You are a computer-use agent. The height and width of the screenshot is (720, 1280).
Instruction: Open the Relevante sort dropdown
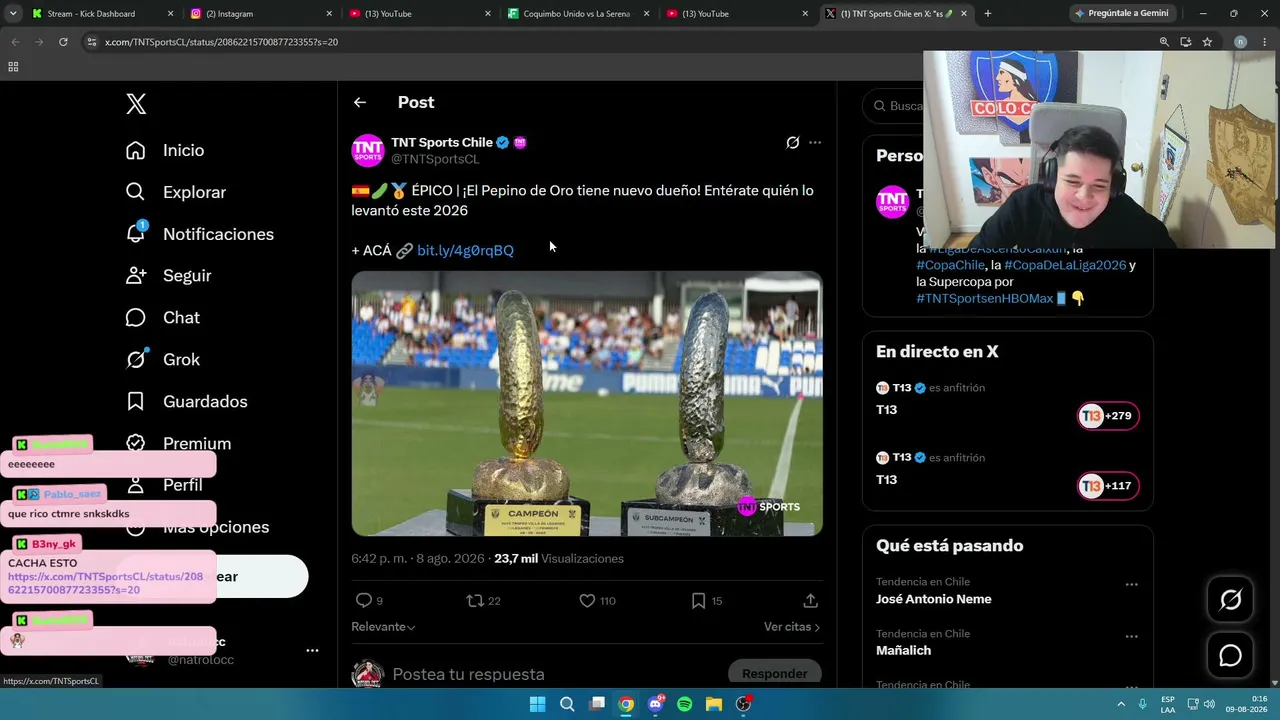pyautogui.click(x=383, y=627)
